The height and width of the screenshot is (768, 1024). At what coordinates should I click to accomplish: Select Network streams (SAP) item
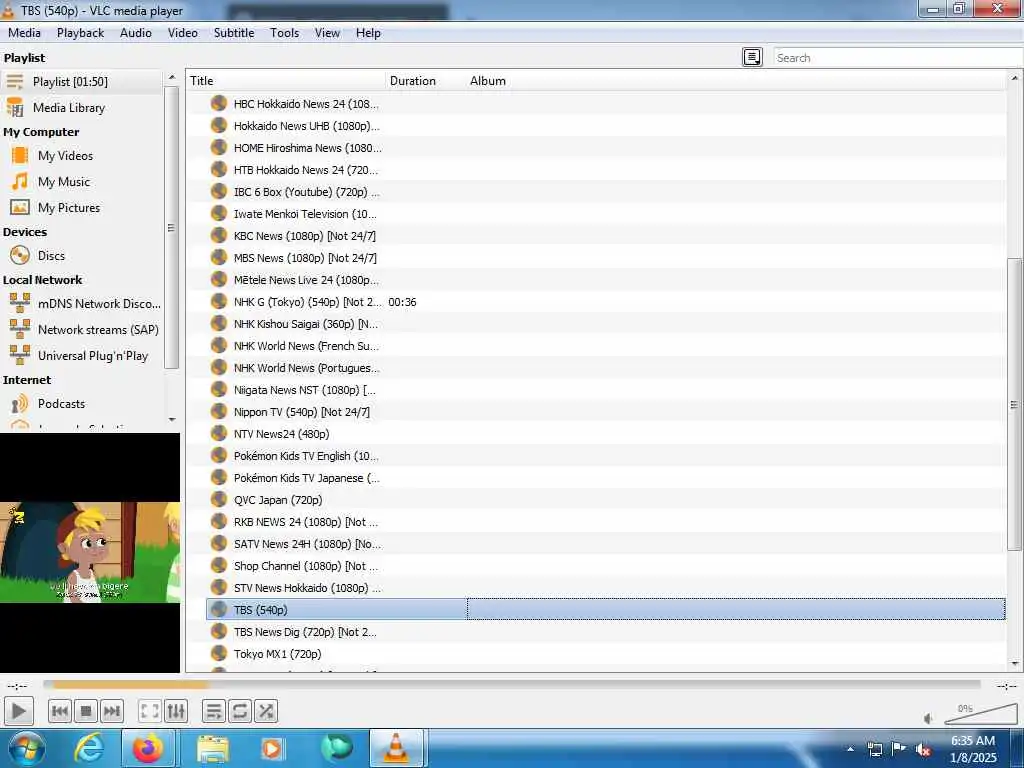tap(82, 330)
